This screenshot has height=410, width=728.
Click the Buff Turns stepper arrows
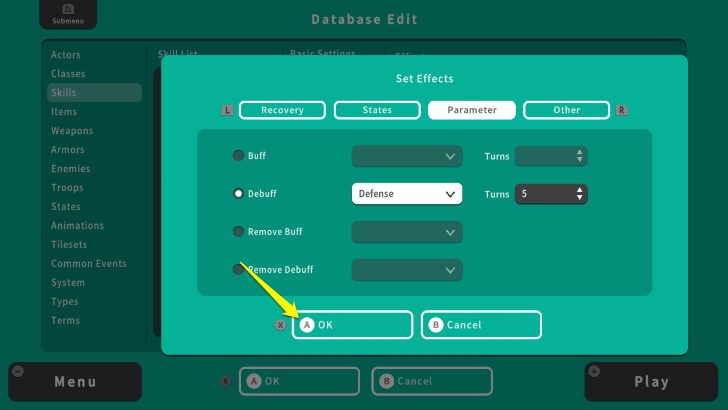[x=579, y=156]
